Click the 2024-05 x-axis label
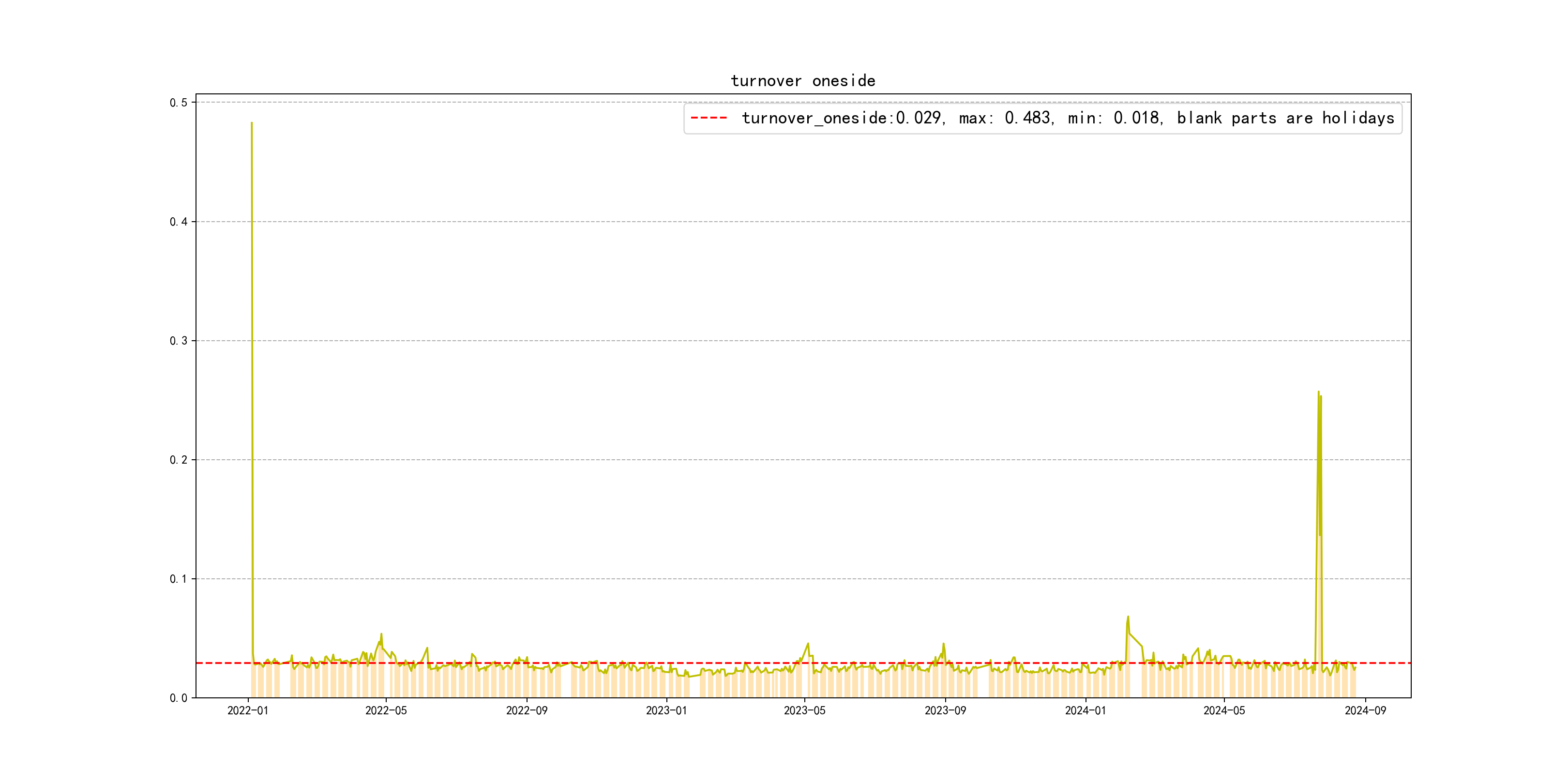This screenshot has height=784, width=1568. [1224, 711]
